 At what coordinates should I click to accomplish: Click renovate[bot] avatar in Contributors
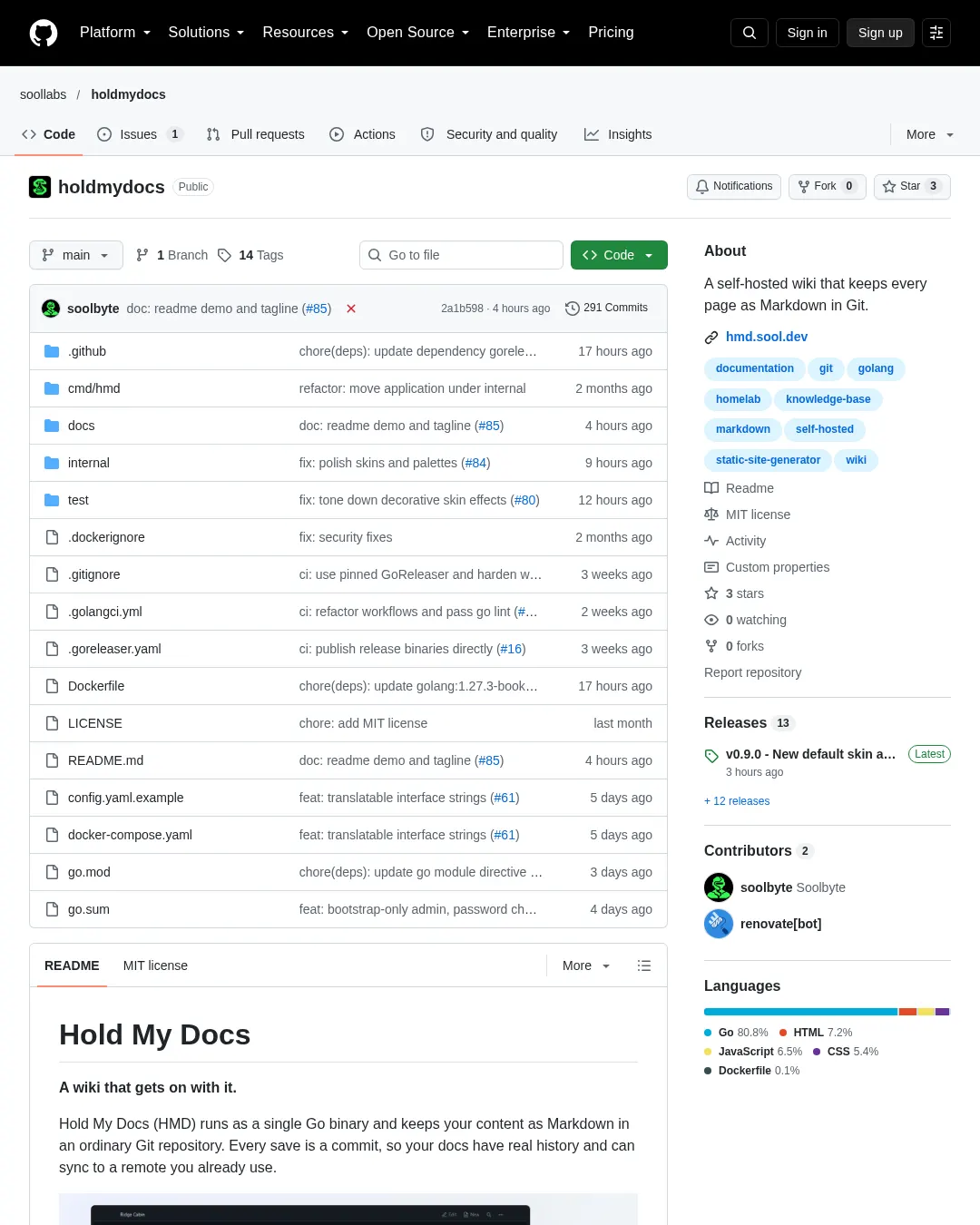[719, 924]
